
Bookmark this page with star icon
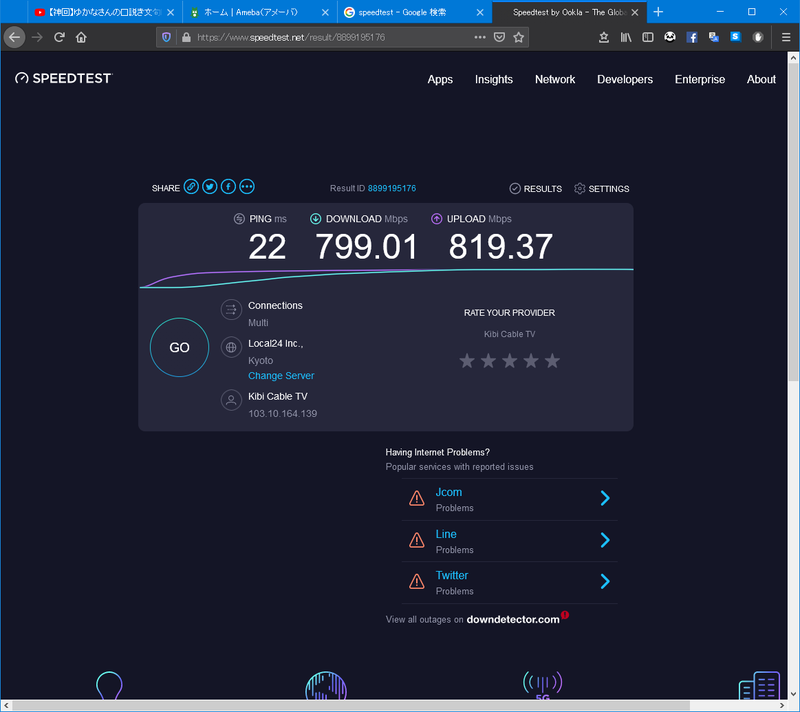pyautogui.click(x=519, y=37)
